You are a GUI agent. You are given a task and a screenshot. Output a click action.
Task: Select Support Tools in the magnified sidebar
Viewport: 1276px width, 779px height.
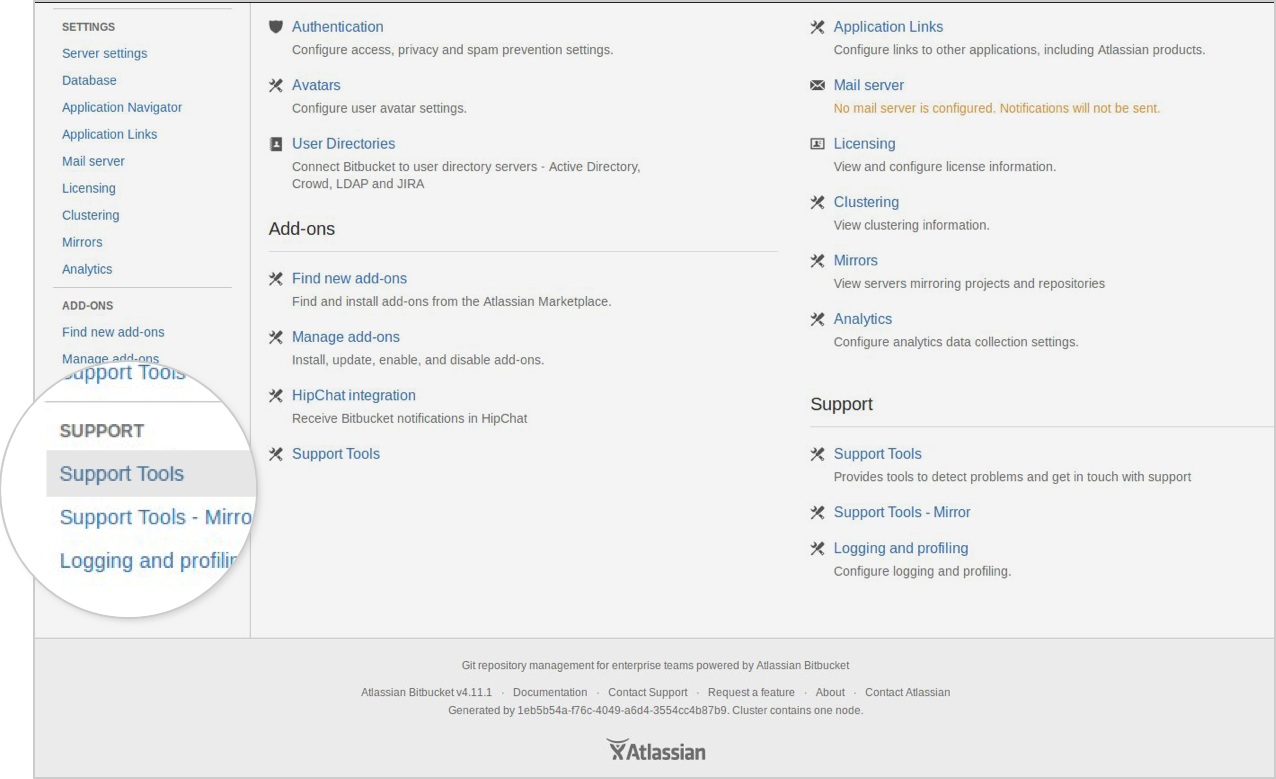(x=122, y=474)
